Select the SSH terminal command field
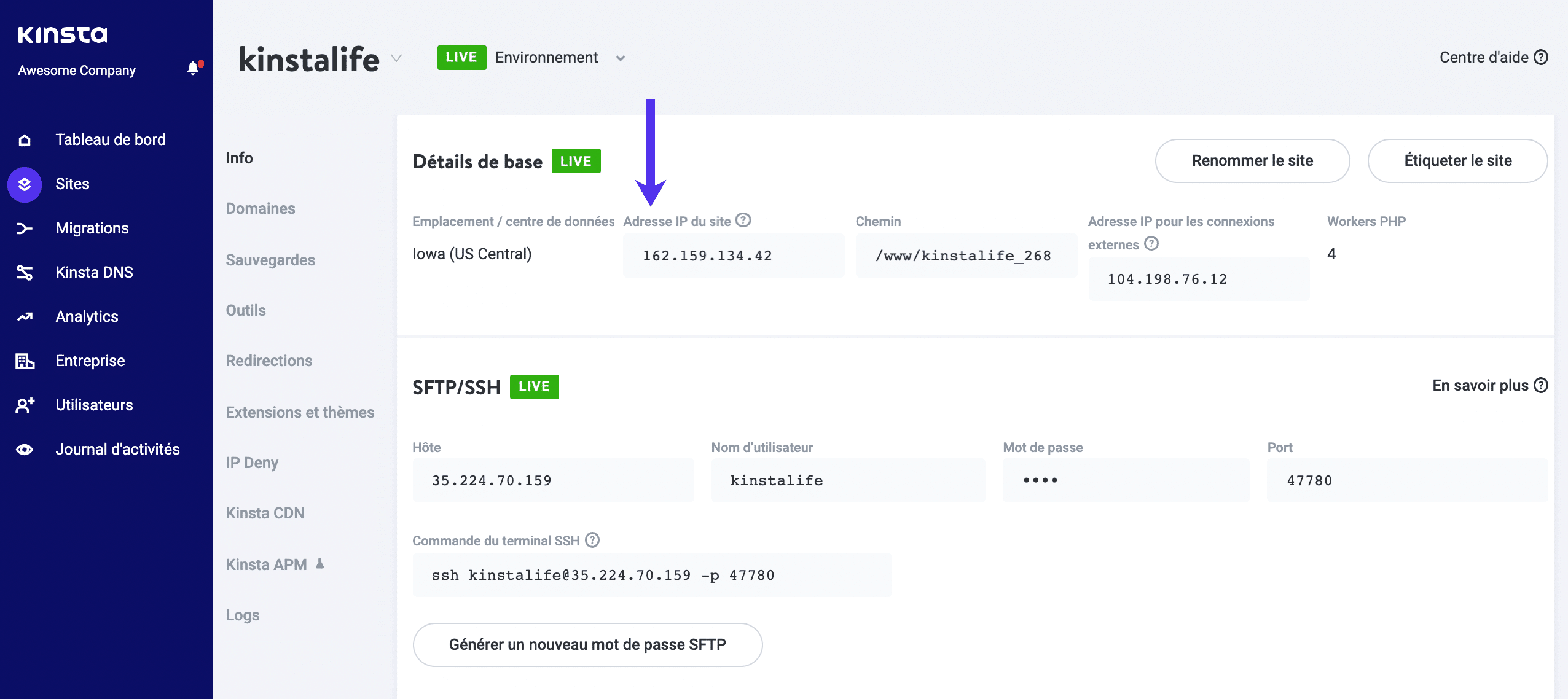Viewport: 1568px width, 699px height. 652,574
